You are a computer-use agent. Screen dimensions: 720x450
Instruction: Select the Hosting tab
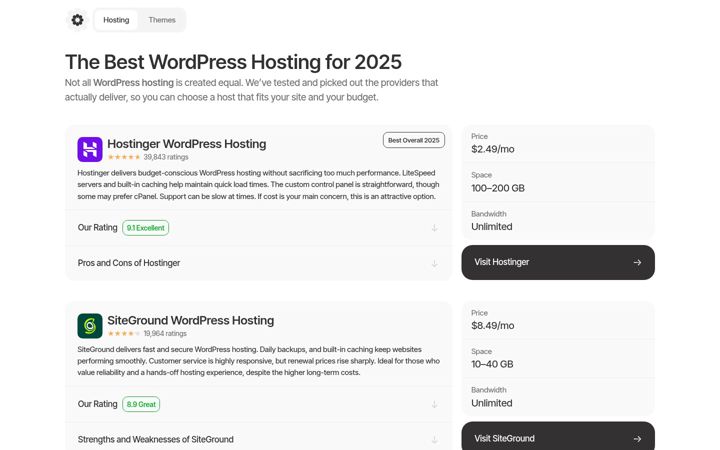click(x=116, y=20)
